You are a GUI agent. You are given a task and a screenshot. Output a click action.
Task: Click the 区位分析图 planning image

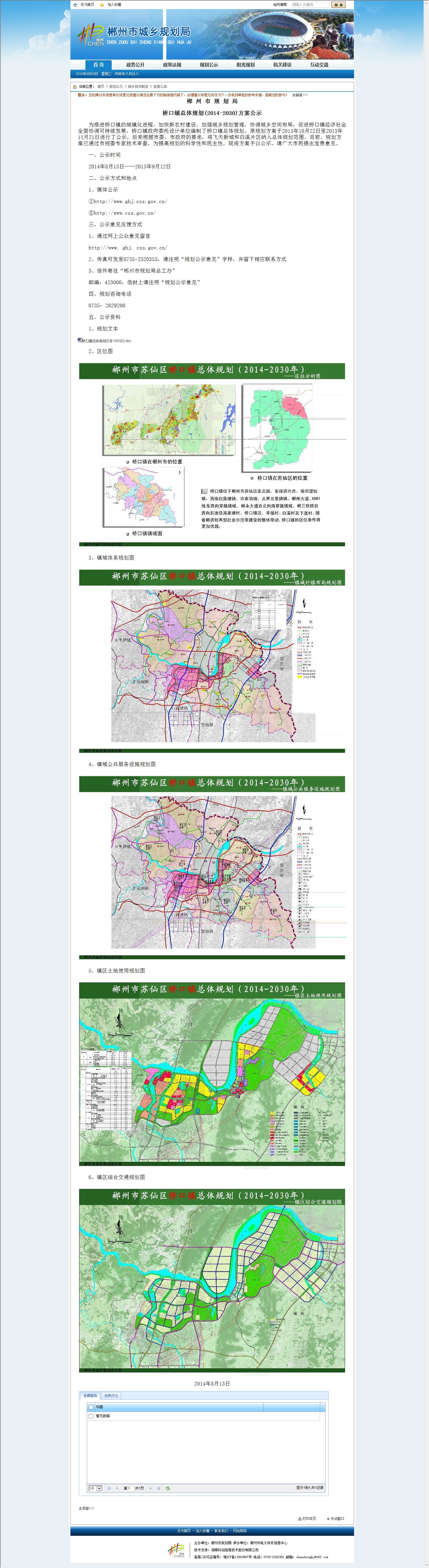[212, 455]
